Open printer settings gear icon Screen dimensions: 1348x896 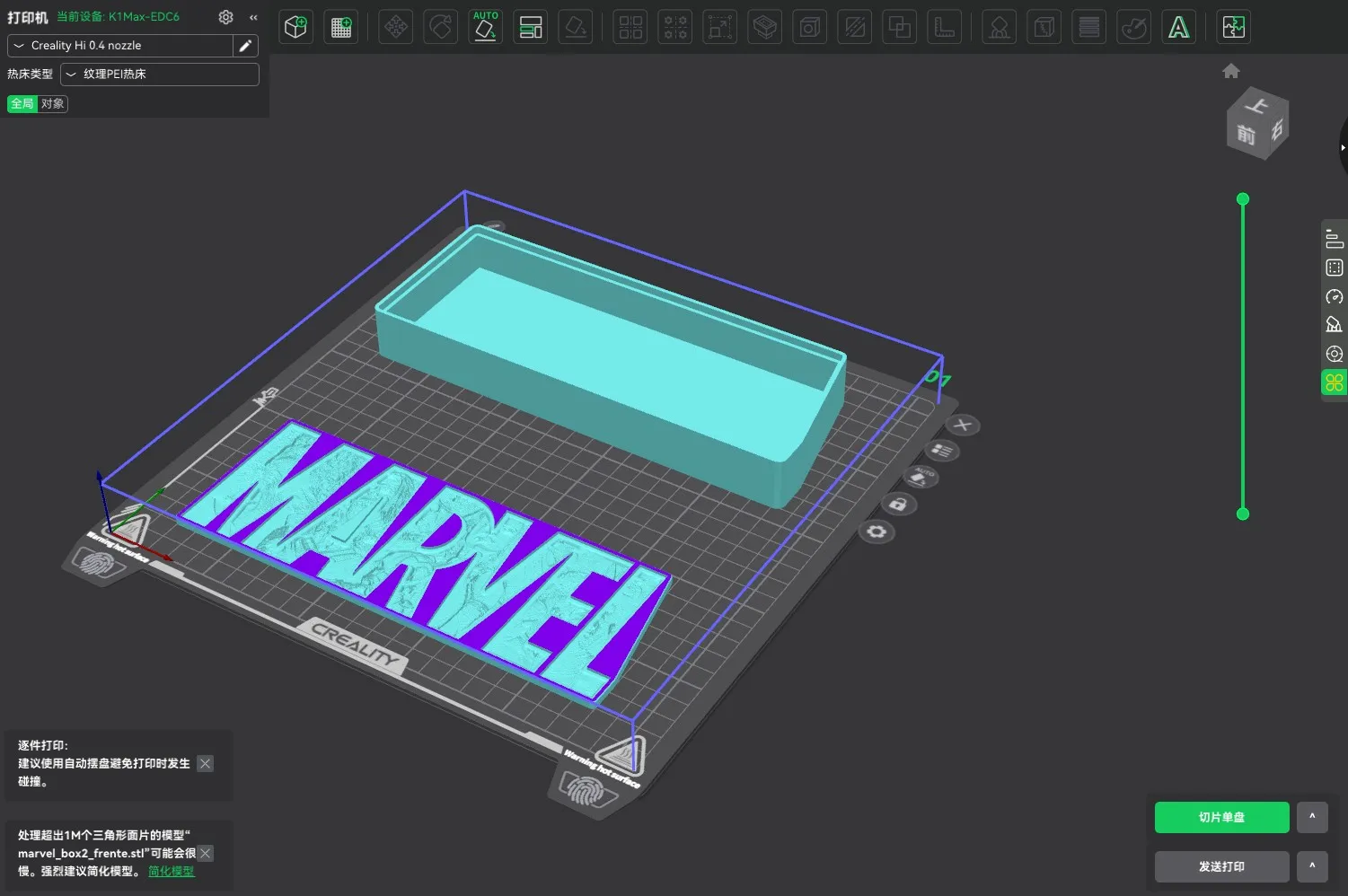click(225, 17)
